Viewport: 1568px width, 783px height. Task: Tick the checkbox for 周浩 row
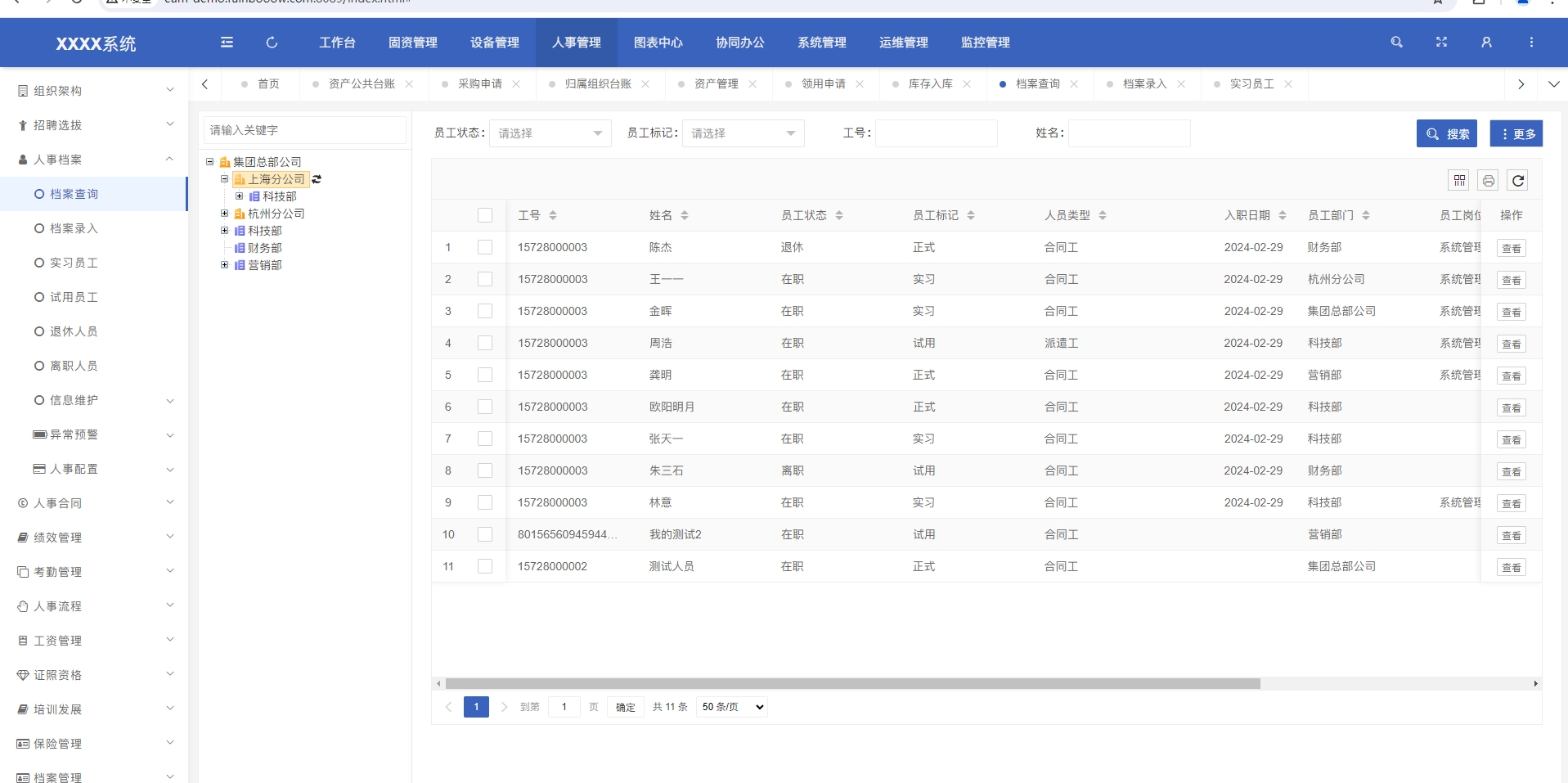point(485,343)
